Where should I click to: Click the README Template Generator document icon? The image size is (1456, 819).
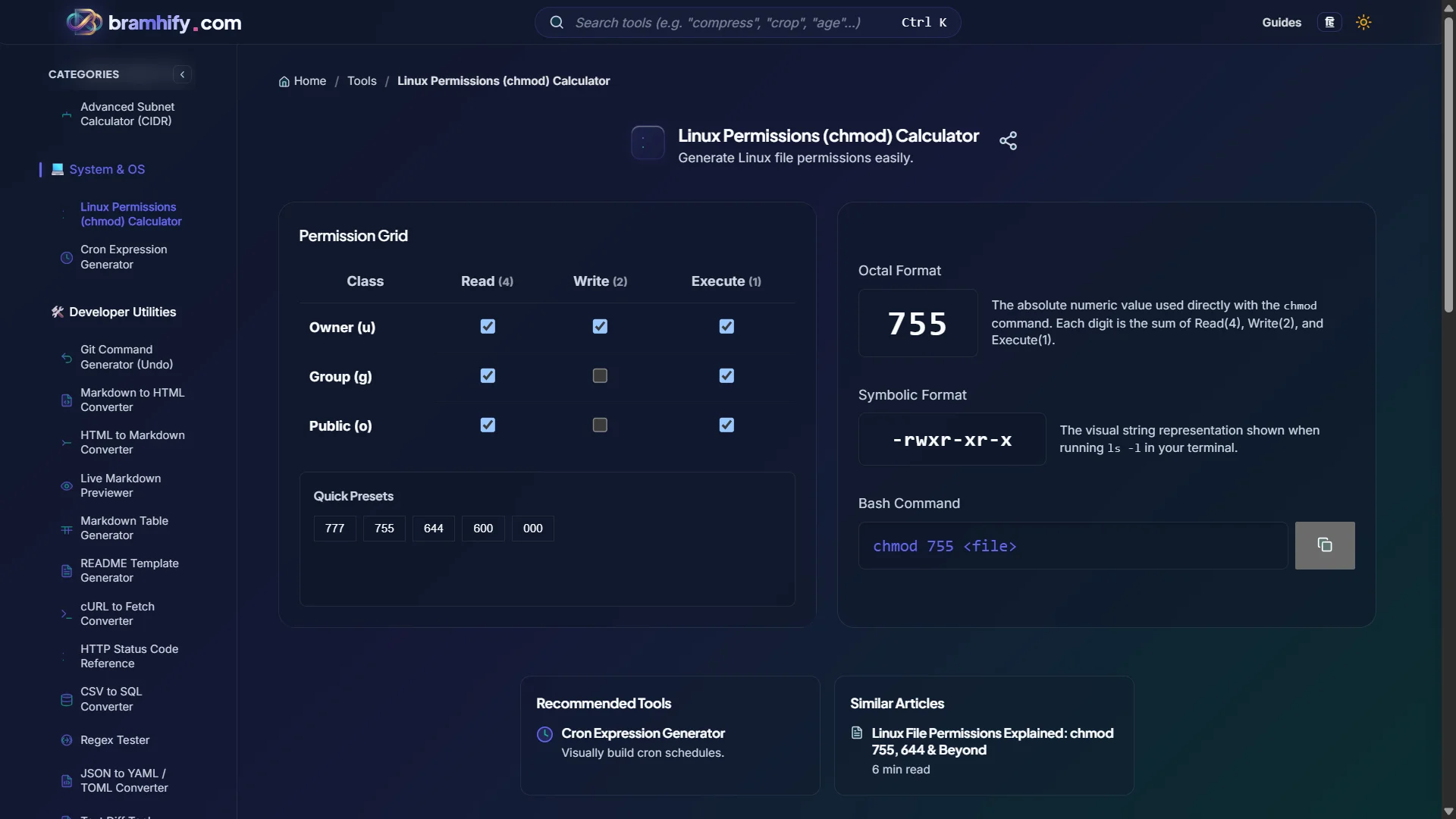point(67,570)
